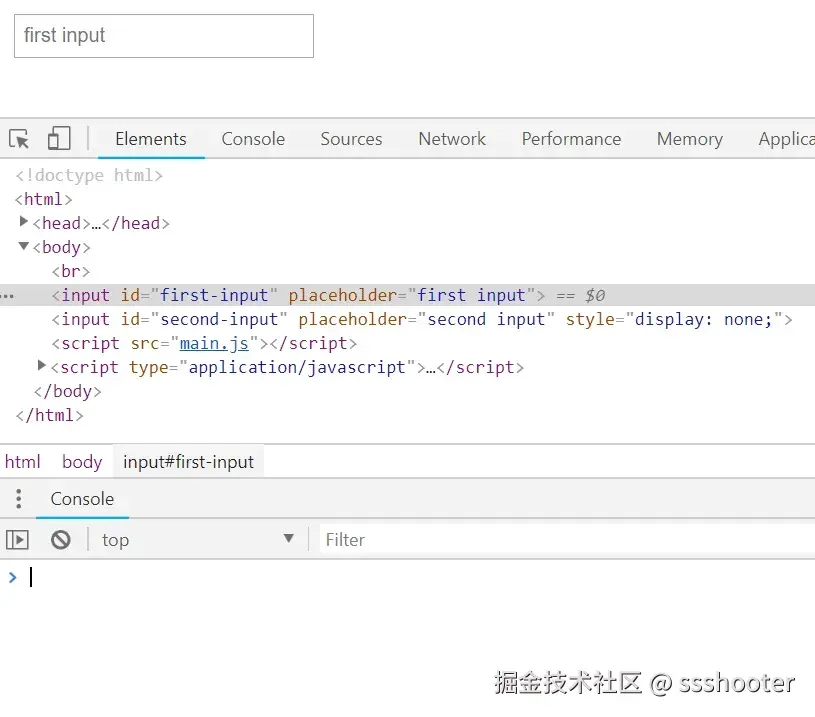The height and width of the screenshot is (717, 815).
Task: Switch to the Performance tab
Action: 571,139
